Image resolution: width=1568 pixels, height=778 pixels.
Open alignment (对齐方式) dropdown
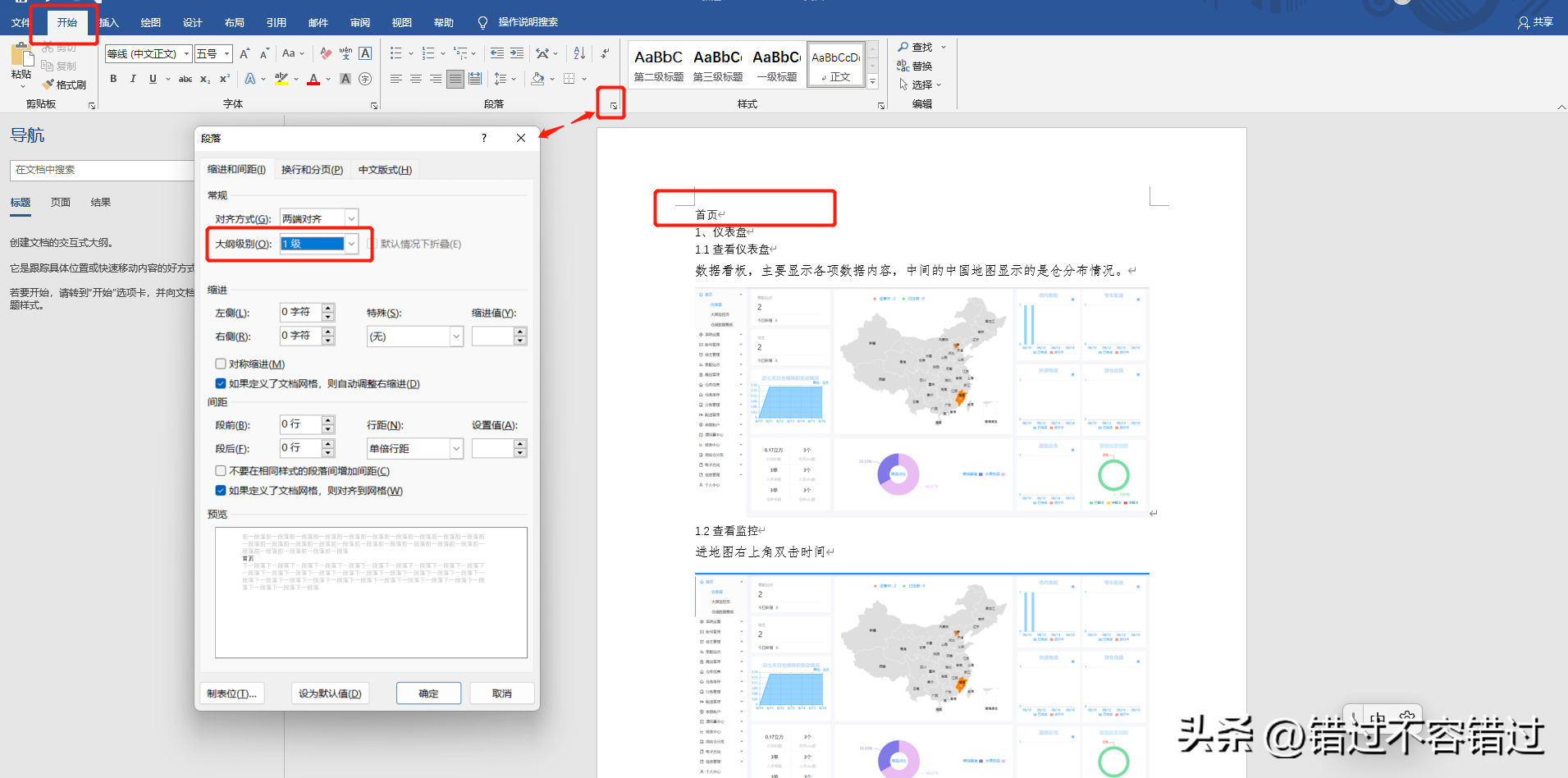351,218
